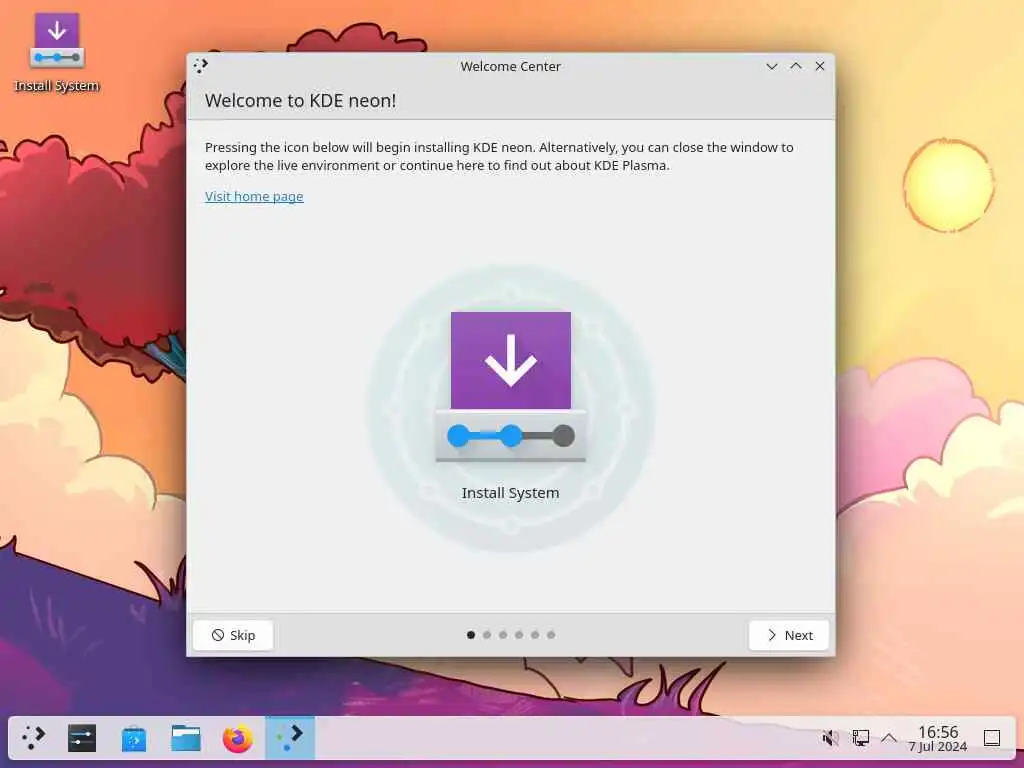Go to the Next welcome page
1024x768 pixels.
789,635
